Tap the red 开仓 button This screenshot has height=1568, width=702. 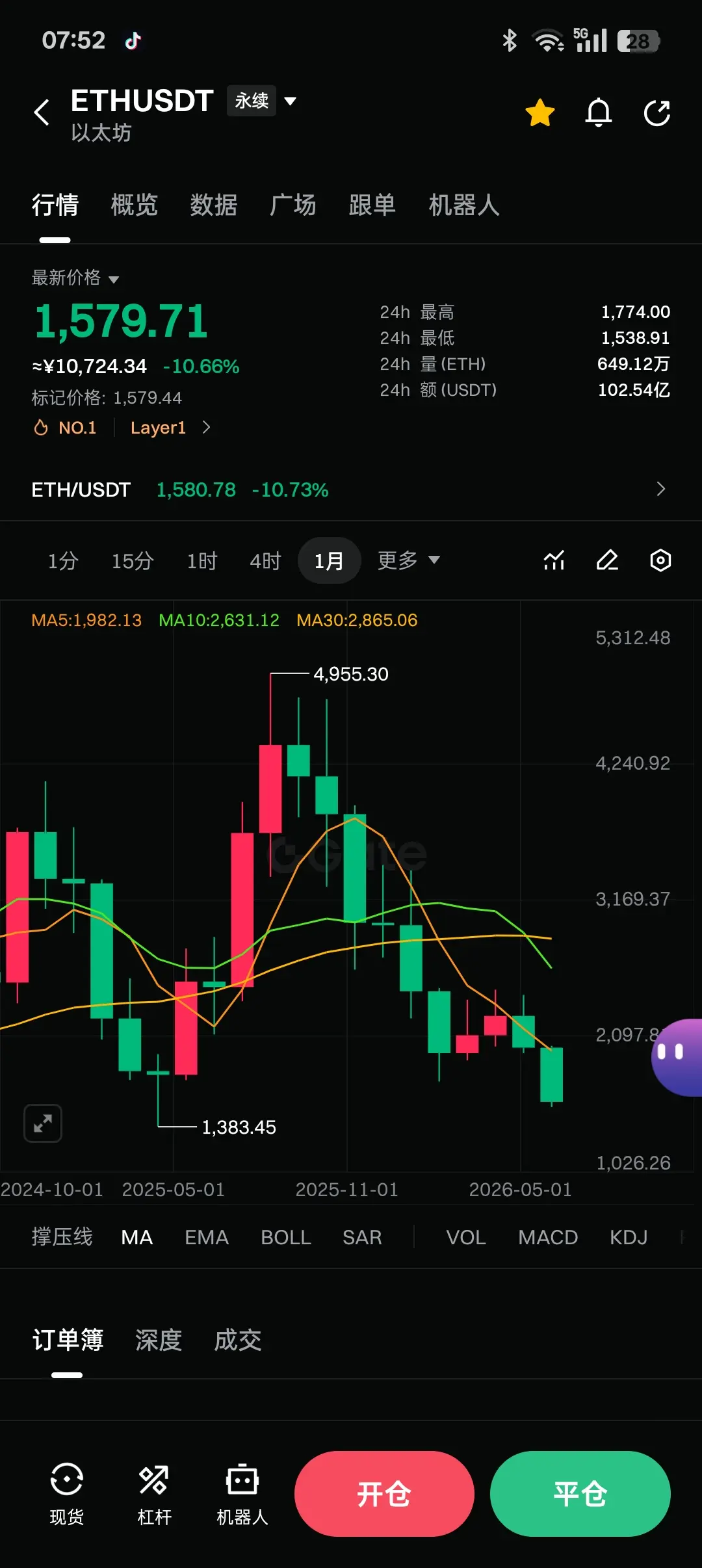click(384, 1494)
